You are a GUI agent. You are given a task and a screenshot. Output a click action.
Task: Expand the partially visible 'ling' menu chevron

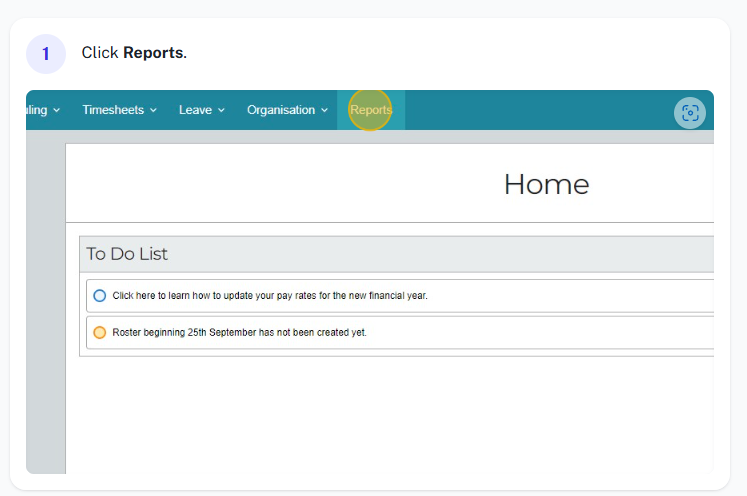57,111
